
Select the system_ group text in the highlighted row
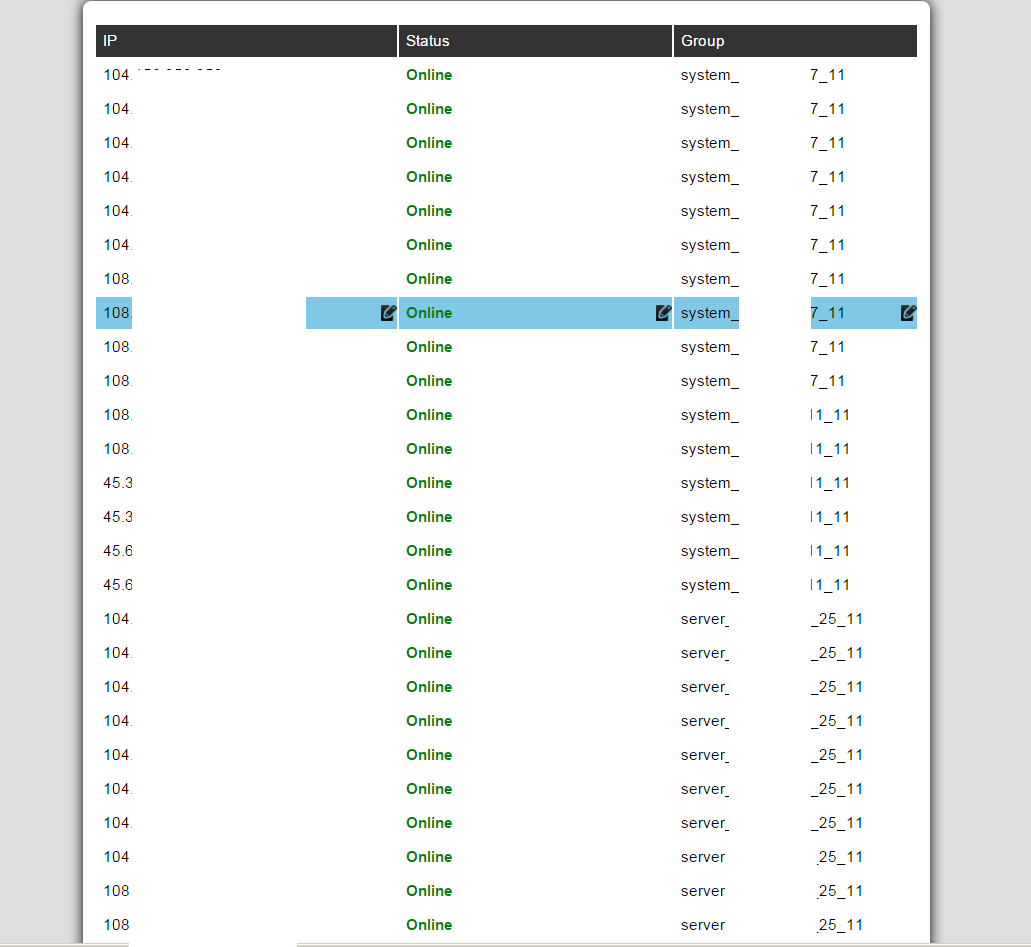(x=709, y=314)
